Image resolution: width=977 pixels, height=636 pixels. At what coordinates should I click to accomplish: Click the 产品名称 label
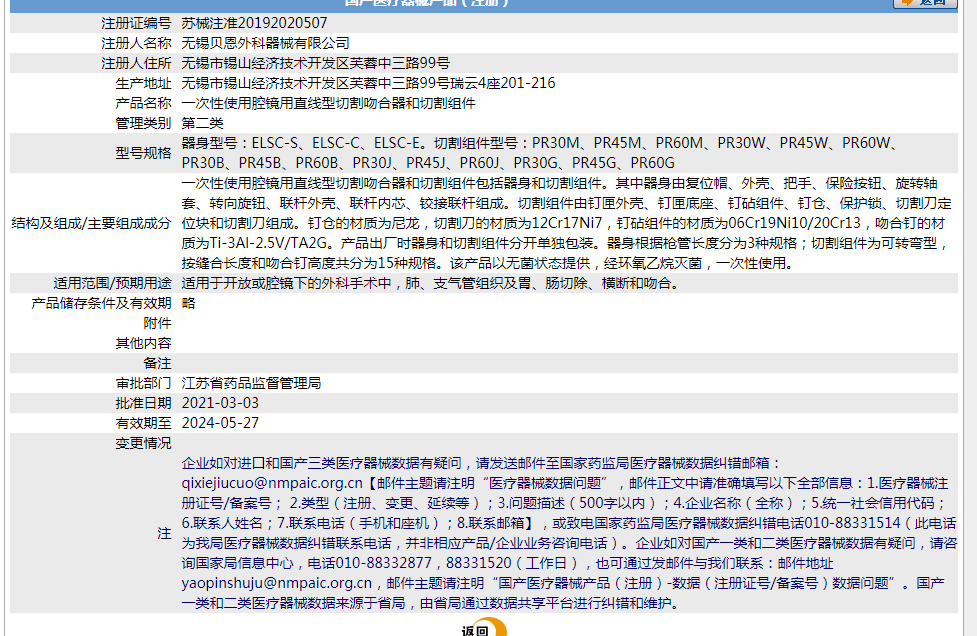pyautogui.click(x=143, y=103)
